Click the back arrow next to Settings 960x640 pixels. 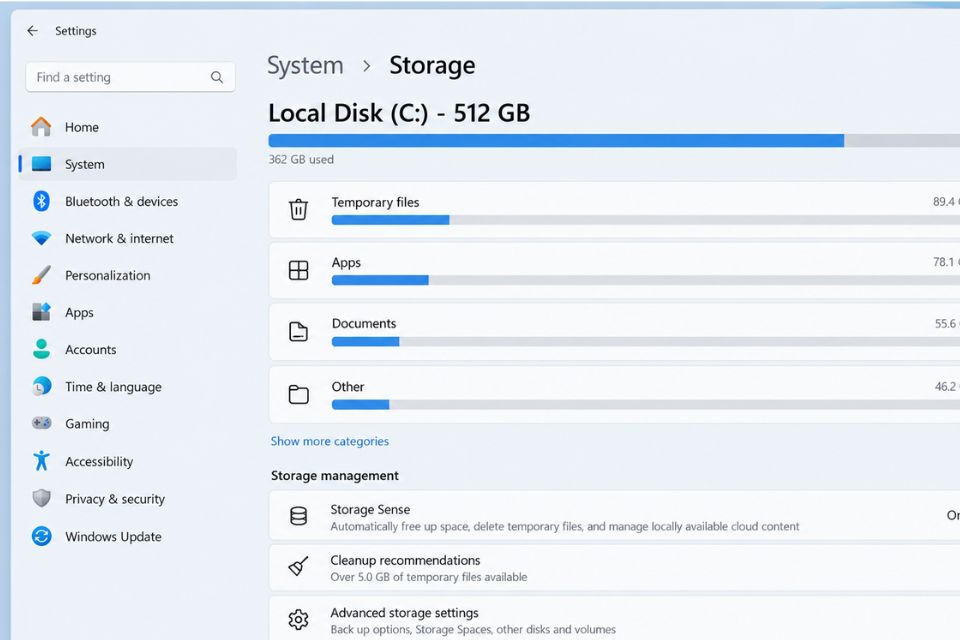32,31
